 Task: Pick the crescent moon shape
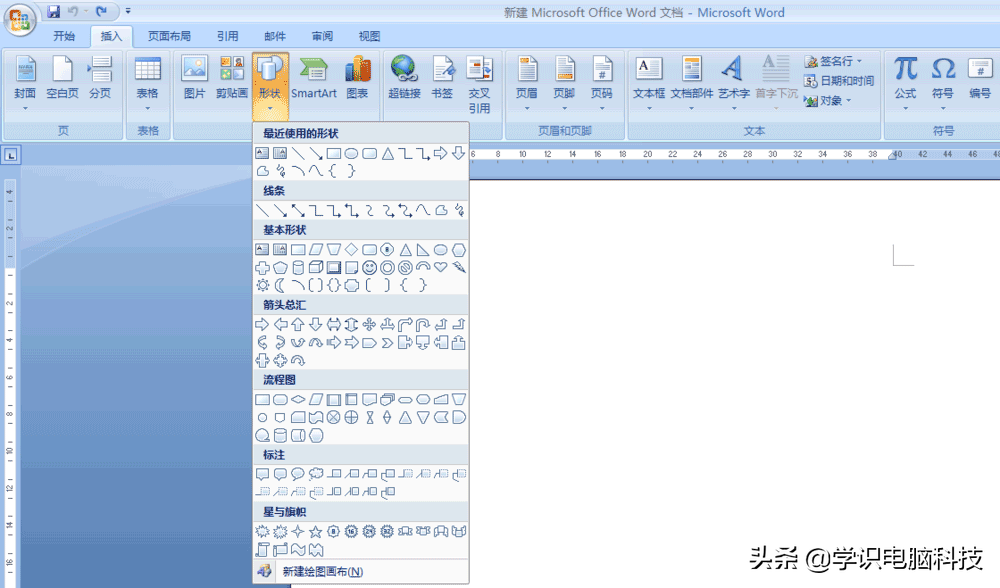coord(280,285)
